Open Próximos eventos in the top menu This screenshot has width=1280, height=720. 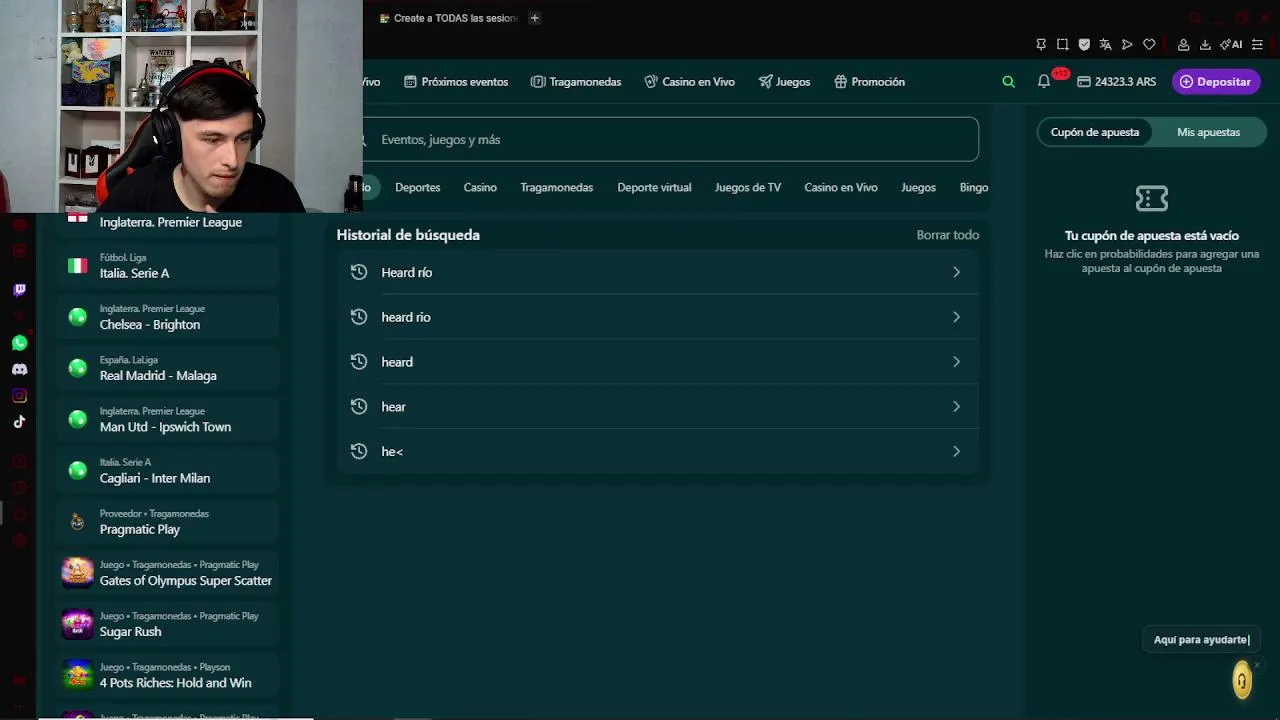click(456, 82)
